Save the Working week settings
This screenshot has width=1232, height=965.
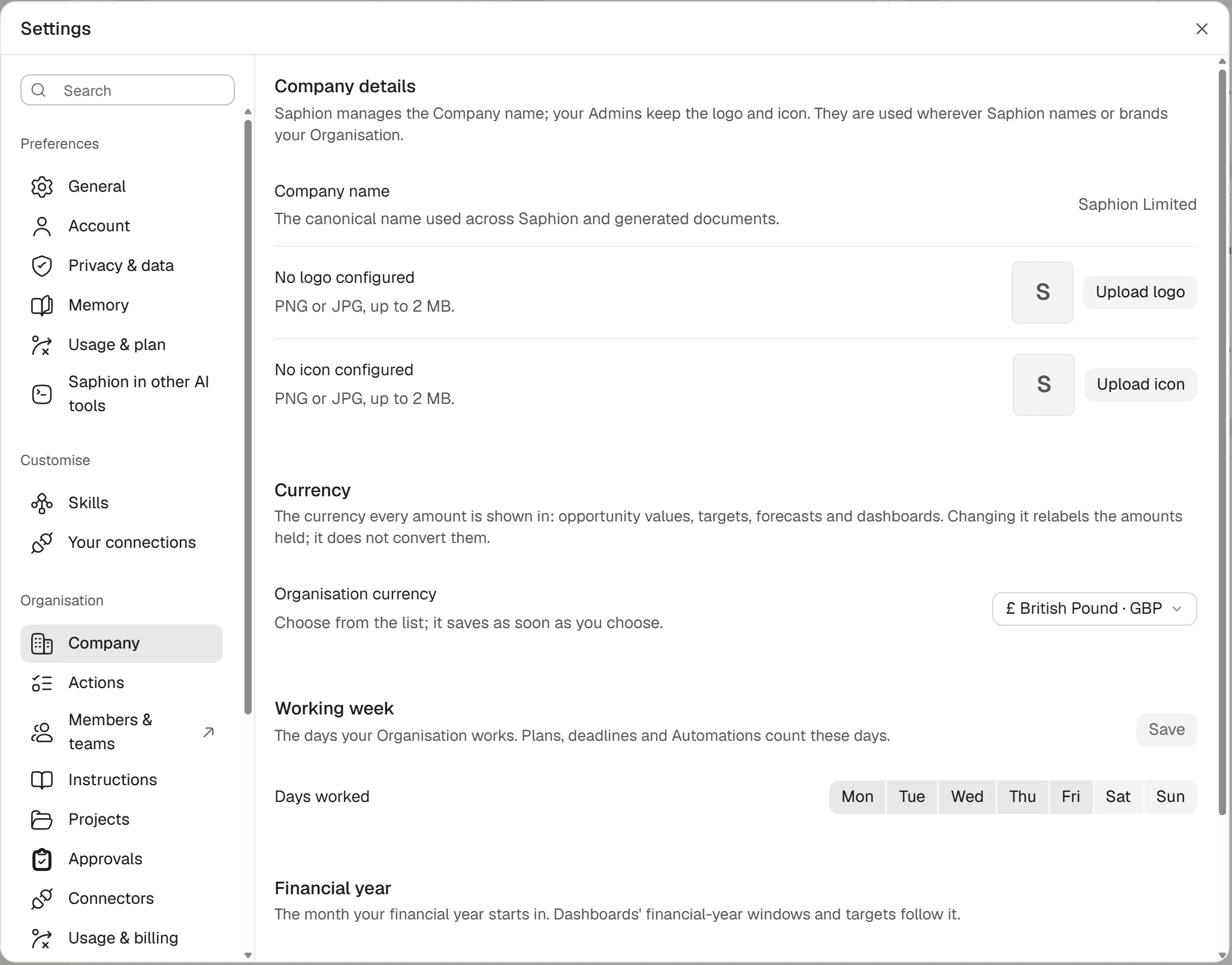(1167, 730)
